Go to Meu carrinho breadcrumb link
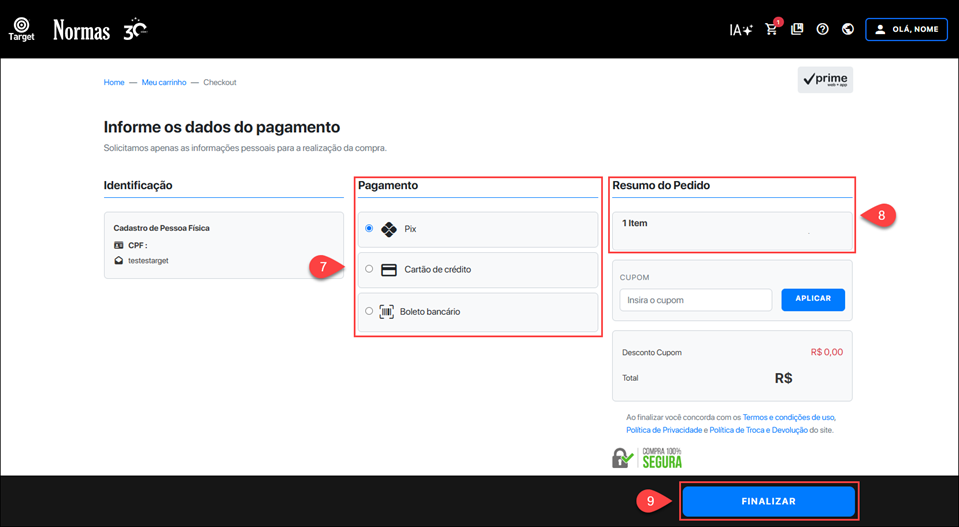 (164, 82)
